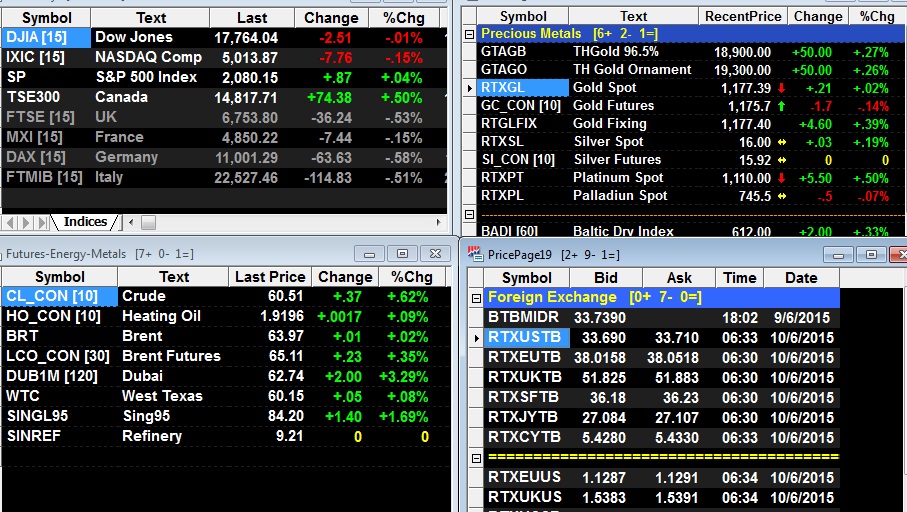Collapse group containing Baltic Dry Index

tap(470, 215)
